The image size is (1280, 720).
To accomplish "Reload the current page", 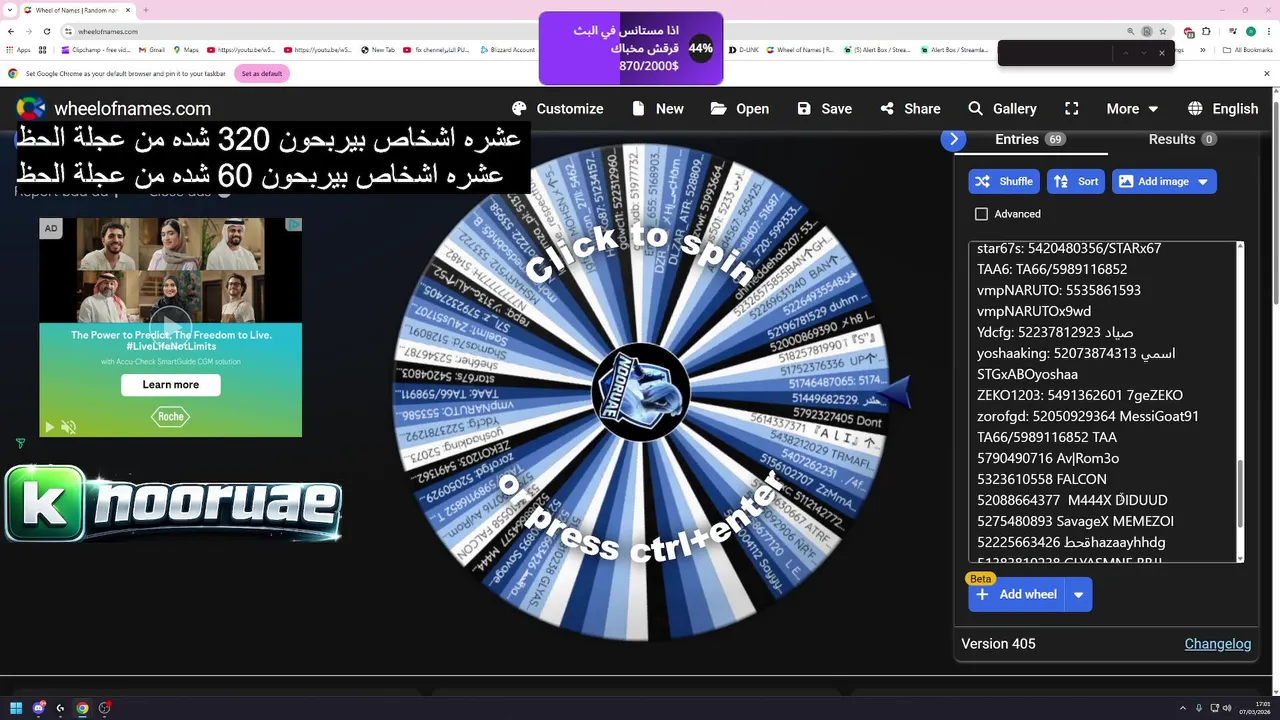I will [46, 31].
